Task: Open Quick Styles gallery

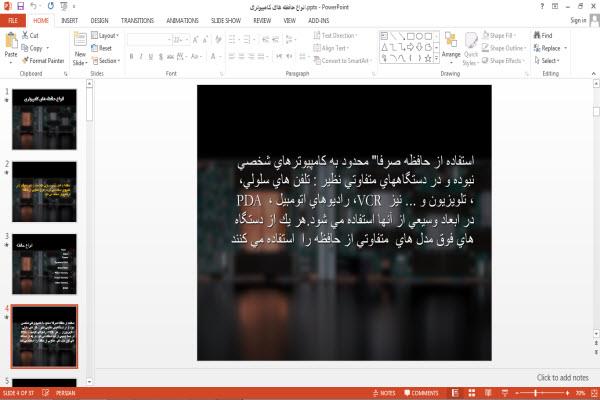Action: pos(471,49)
